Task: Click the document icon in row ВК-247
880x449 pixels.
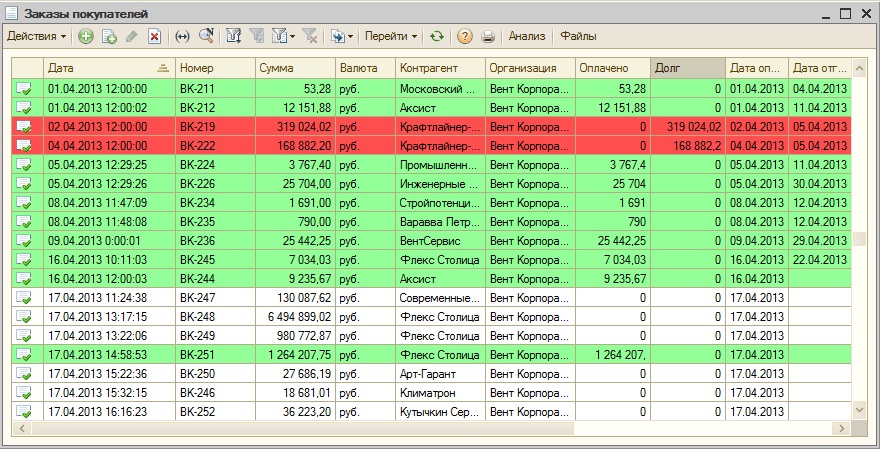Action: coord(24,298)
